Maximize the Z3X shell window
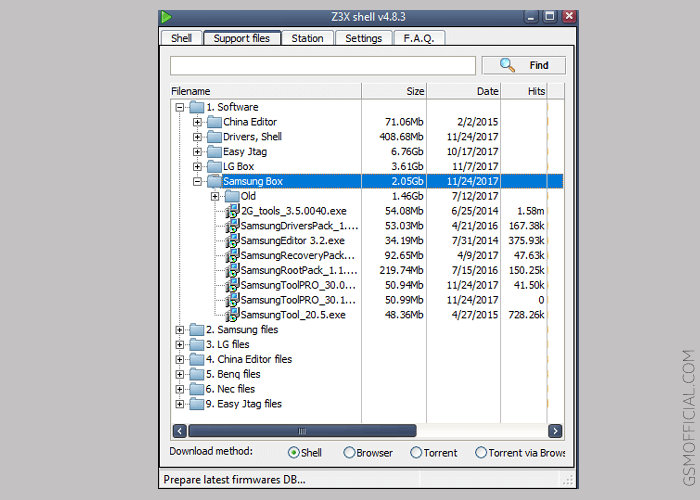The width and height of the screenshot is (700, 500). coord(550,17)
